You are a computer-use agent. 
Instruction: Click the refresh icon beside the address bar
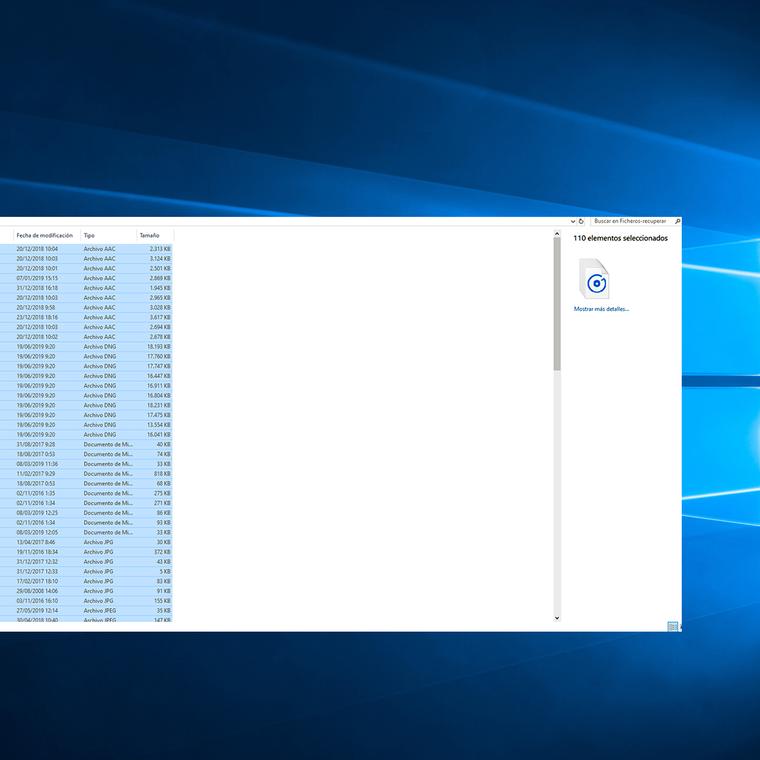(581, 221)
